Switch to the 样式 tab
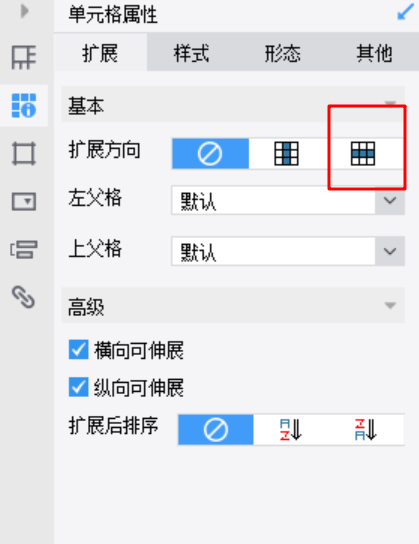Viewport: 419px width, 544px height. (x=191, y=54)
